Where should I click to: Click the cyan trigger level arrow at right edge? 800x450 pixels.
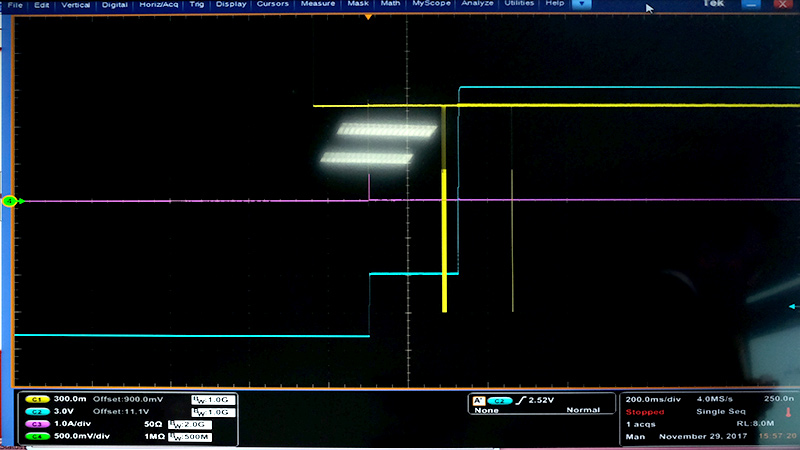(x=793, y=306)
